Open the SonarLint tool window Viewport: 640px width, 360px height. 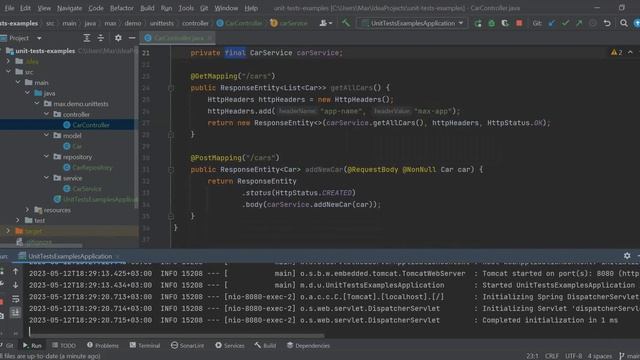pos(187,346)
